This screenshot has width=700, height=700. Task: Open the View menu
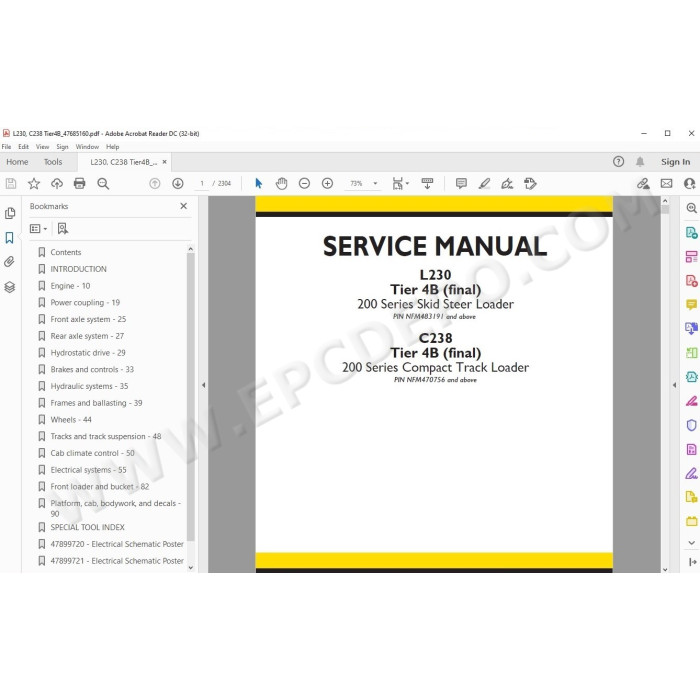point(42,147)
